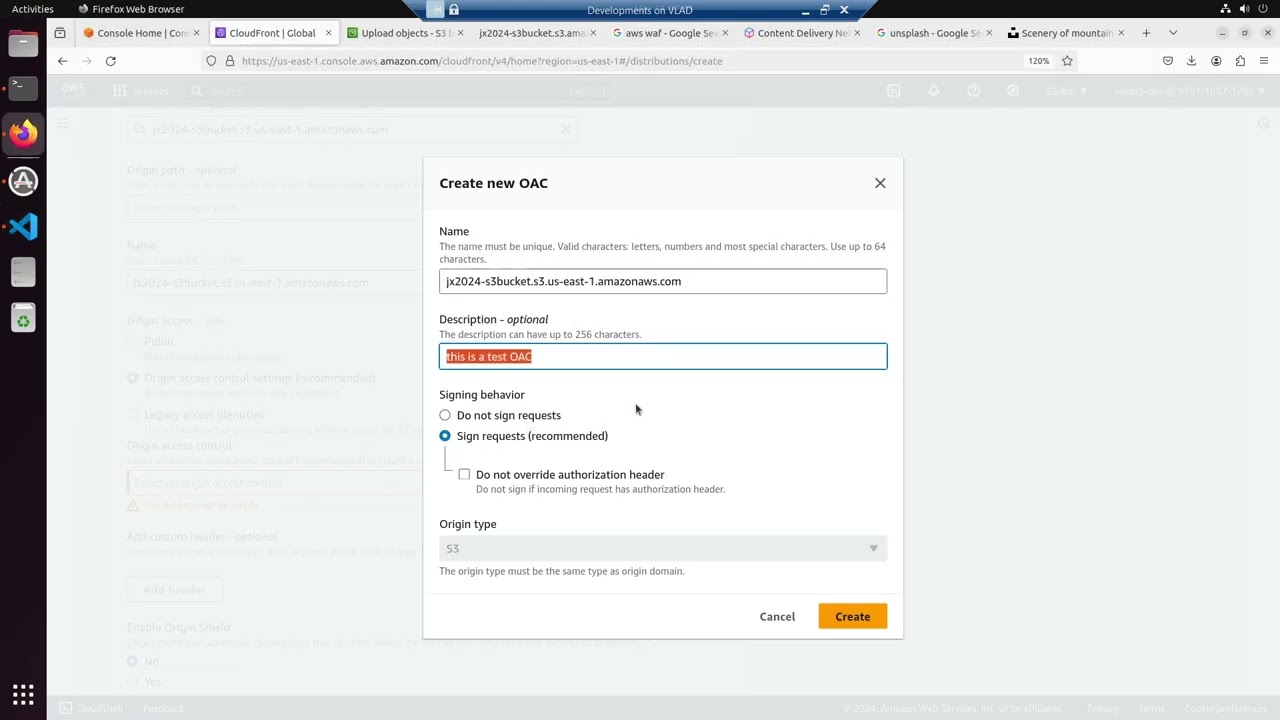This screenshot has height=720, width=1280.
Task: Go forward one page
Action: click(86, 61)
